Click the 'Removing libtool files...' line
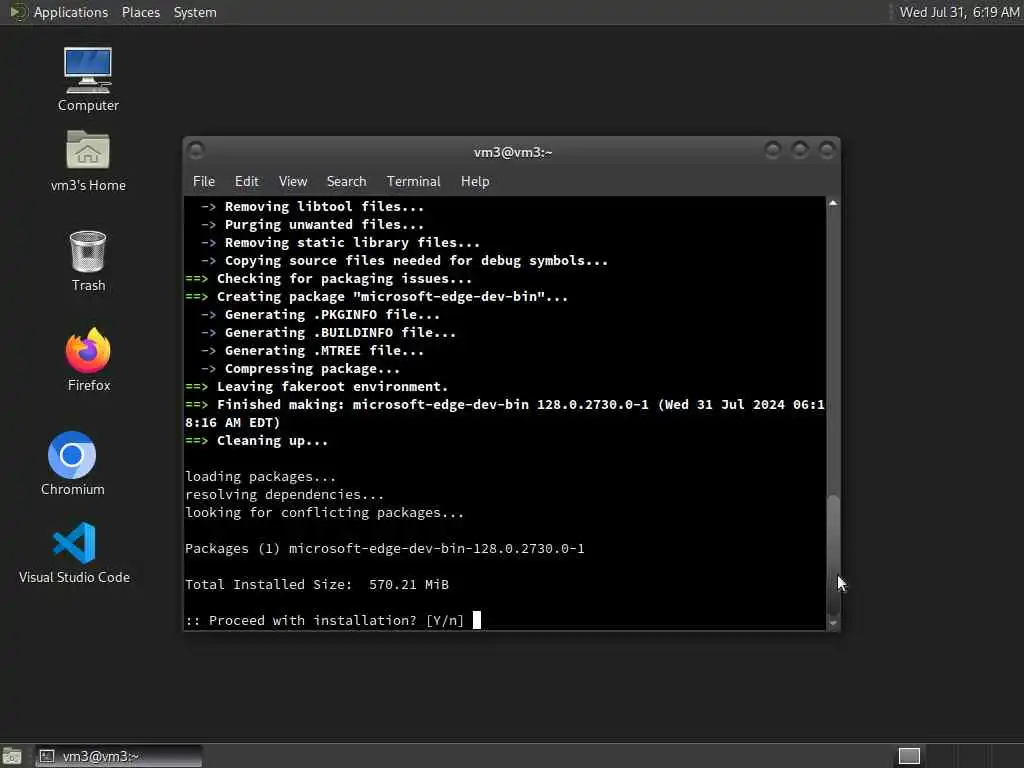 (313, 206)
